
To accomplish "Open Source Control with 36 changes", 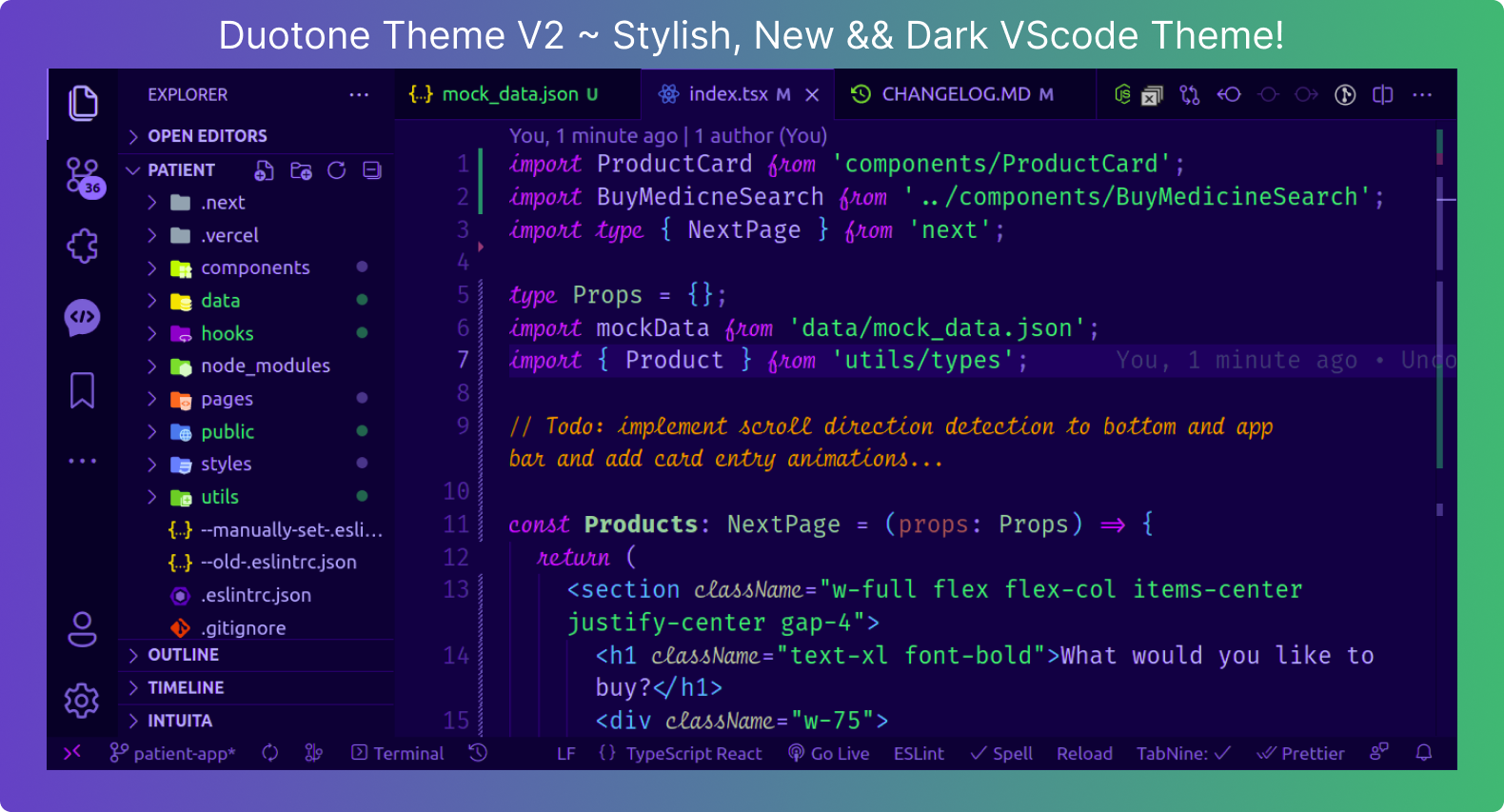I will point(84,177).
